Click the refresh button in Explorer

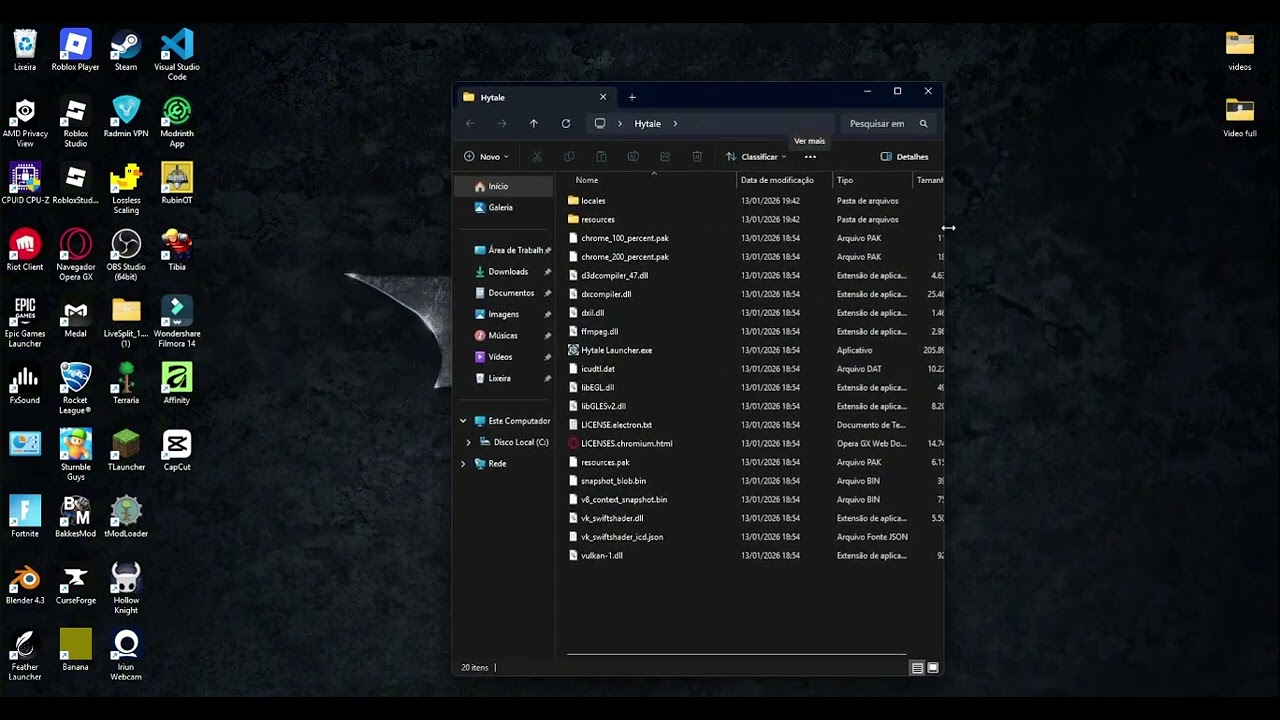point(566,124)
